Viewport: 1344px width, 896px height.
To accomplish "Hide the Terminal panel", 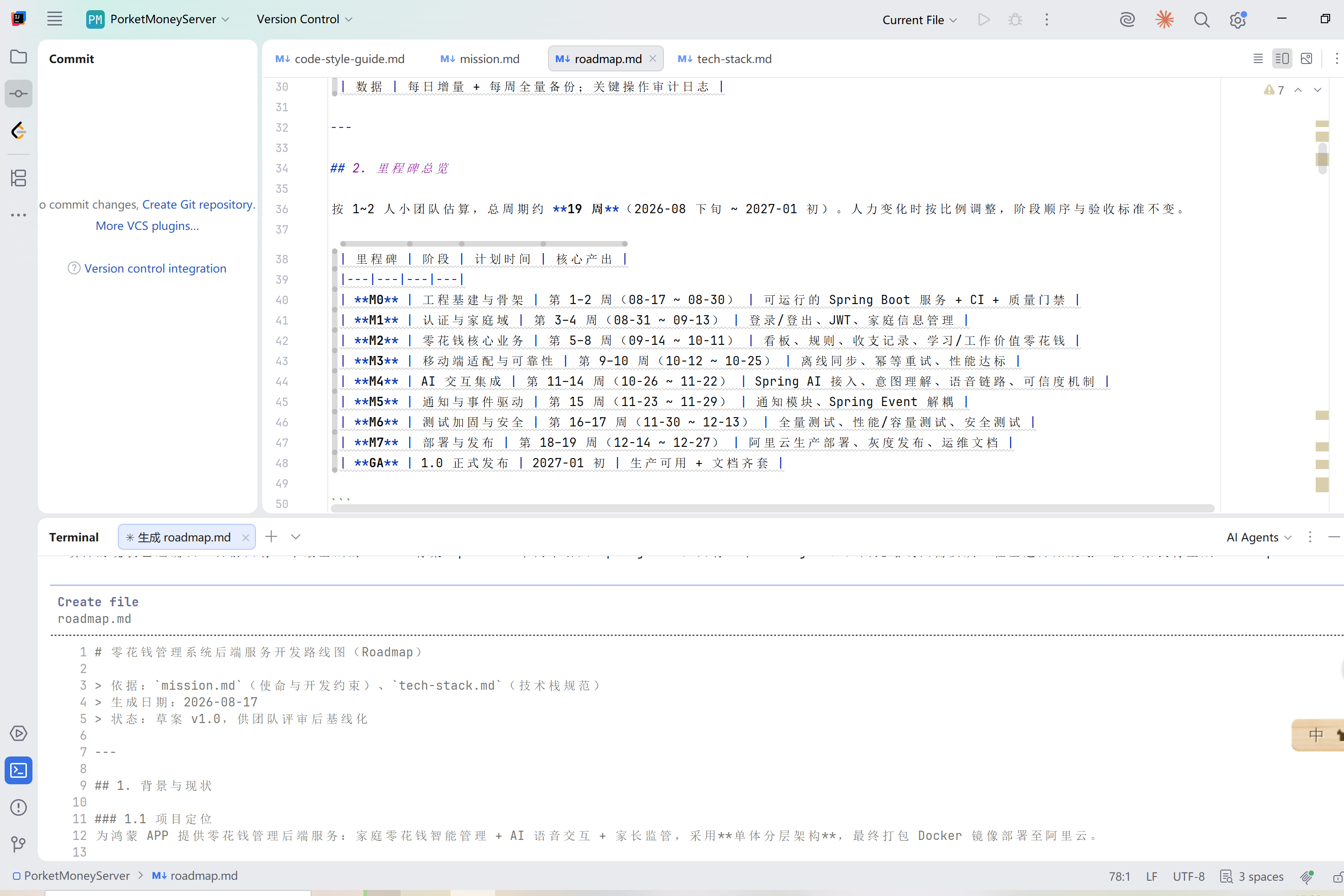I will click(1334, 537).
